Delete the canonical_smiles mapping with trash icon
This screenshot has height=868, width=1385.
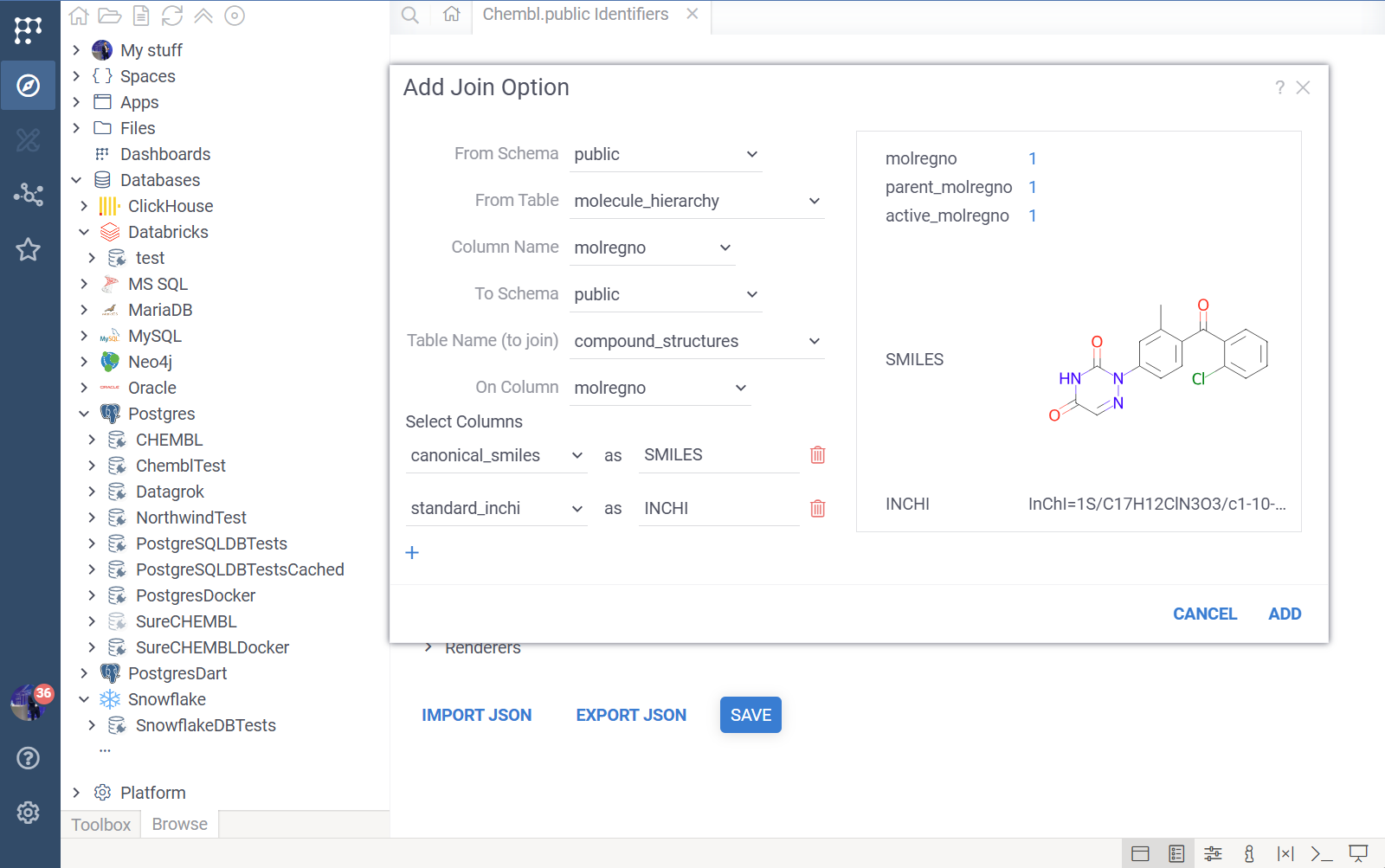[x=817, y=454]
